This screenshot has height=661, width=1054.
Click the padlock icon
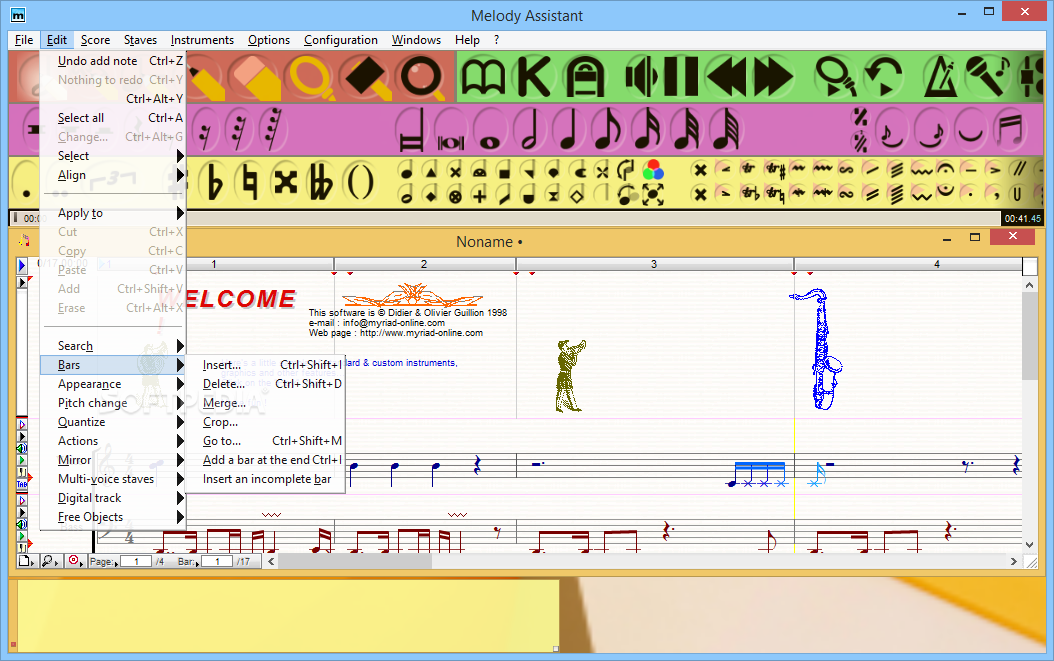[x=585, y=77]
